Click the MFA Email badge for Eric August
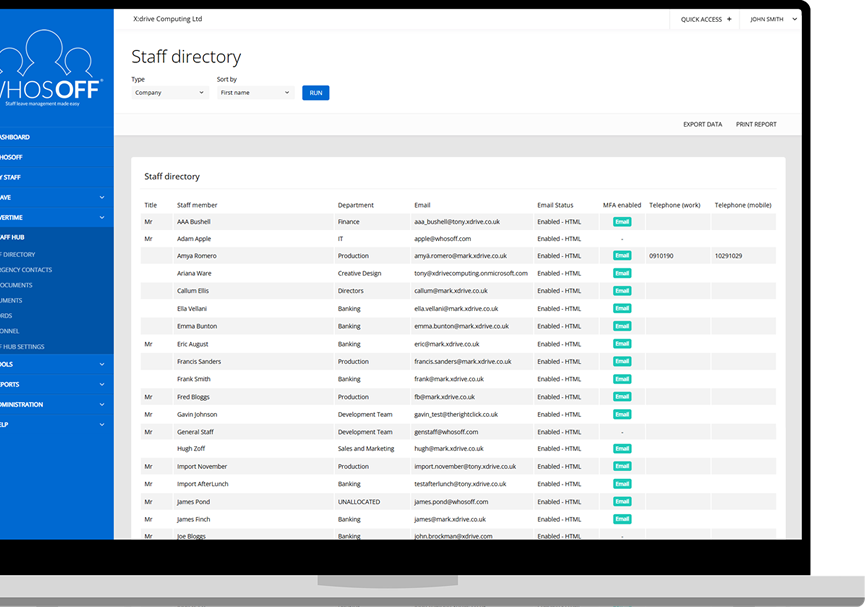 pyautogui.click(x=622, y=344)
